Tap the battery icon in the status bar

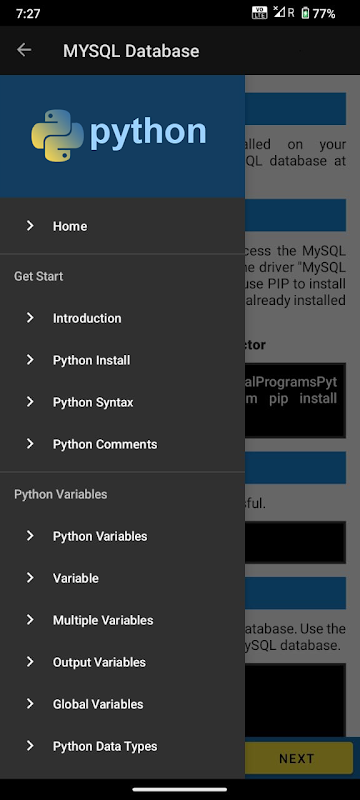click(x=305, y=13)
